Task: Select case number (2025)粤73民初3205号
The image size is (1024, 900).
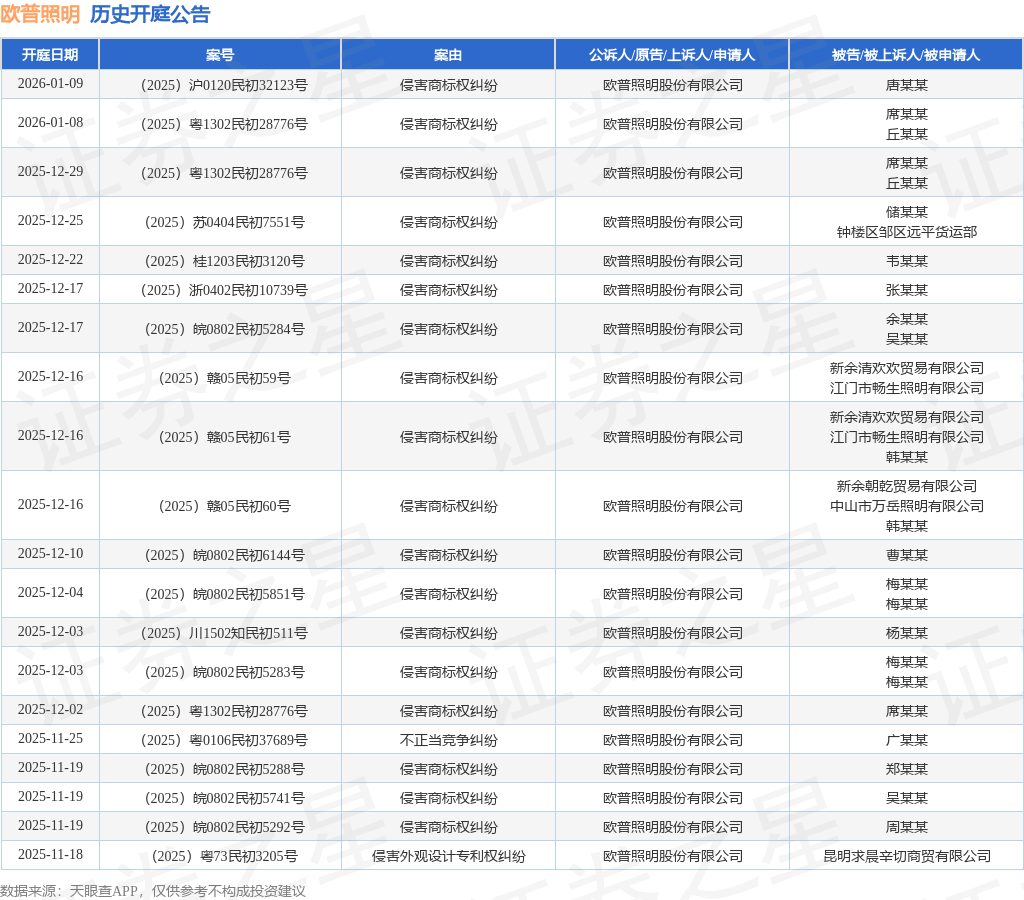Action: tap(224, 856)
